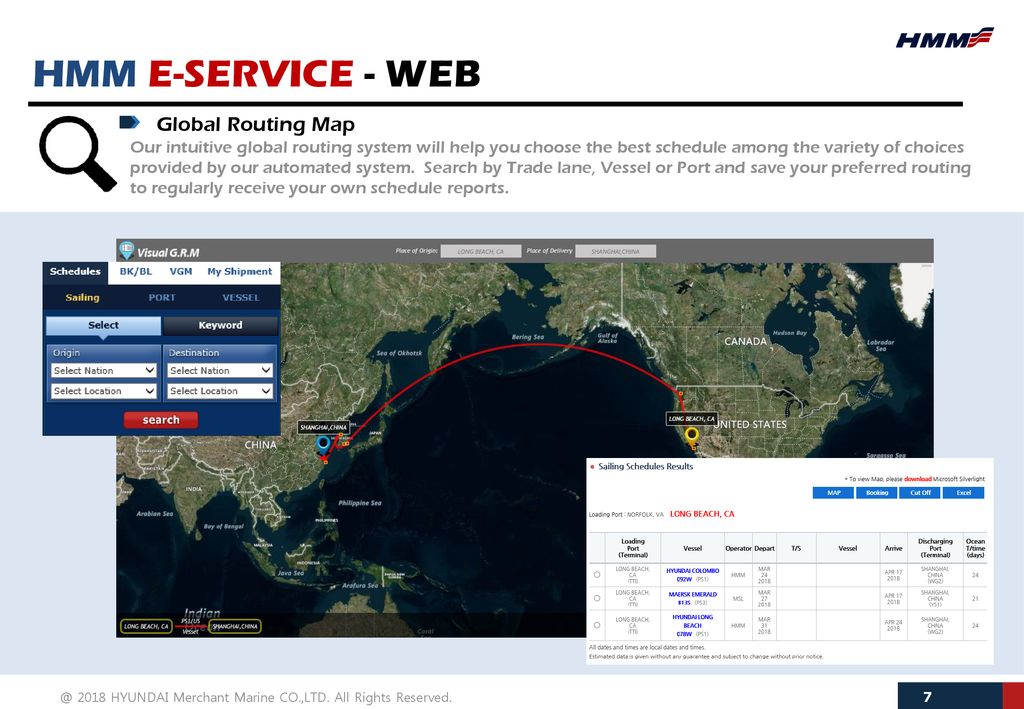This screenshot has height=709, width=1024.
Task: Switch to the BK/BL tab
Action: (135, 272)
